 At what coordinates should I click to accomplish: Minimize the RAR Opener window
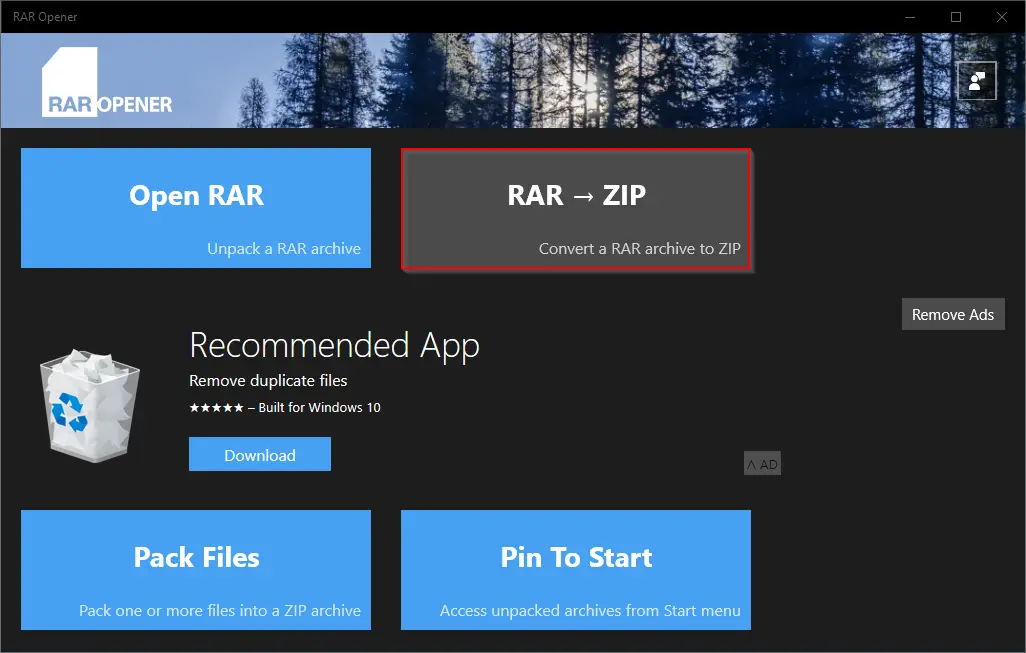(x=910, y=17)
